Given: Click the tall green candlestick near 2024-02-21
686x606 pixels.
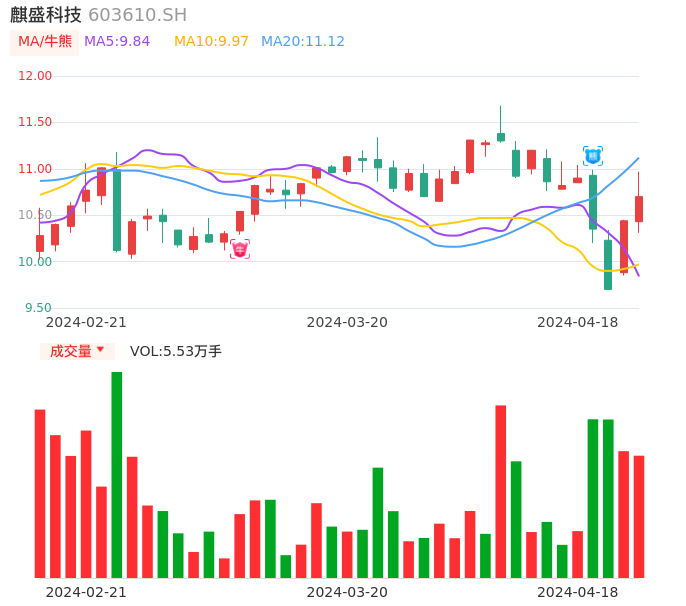Looking at the screenshot, I should (x=117, y=210).
